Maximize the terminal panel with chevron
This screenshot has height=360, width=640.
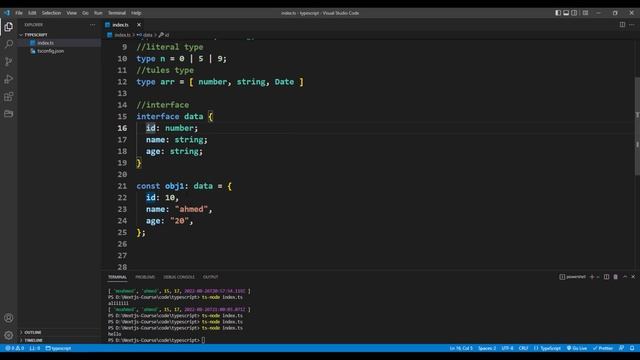coord(624,277)
